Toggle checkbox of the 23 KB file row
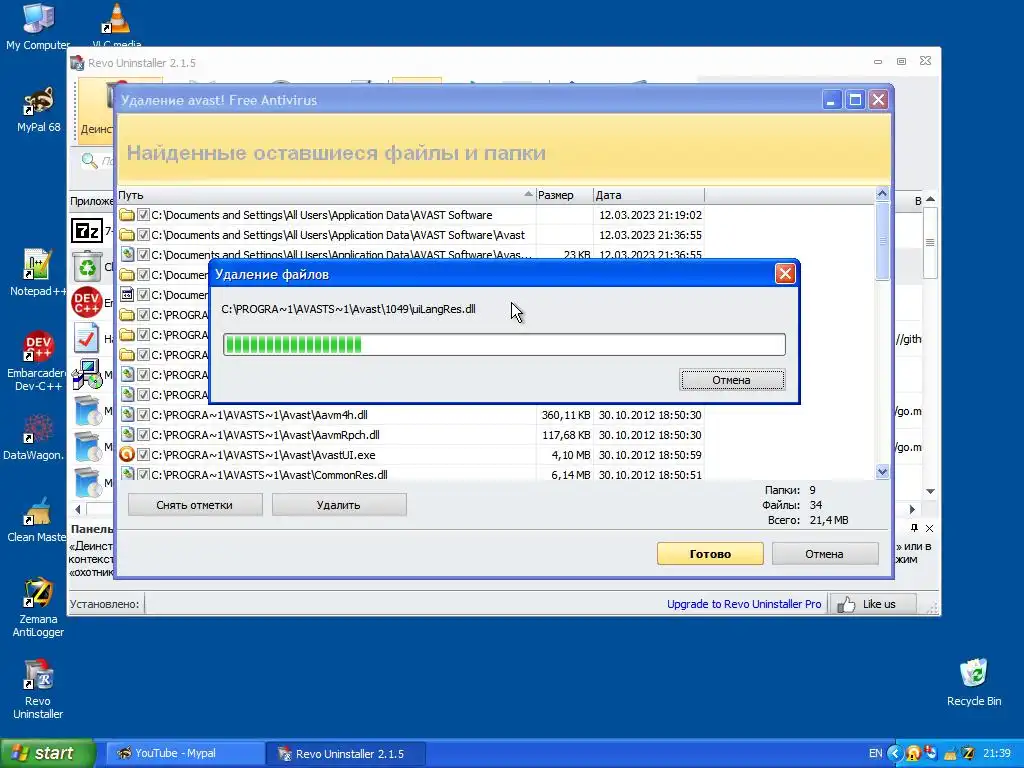Image resolution: width=1024 pixels, height=768 pixels. [143, 255]
